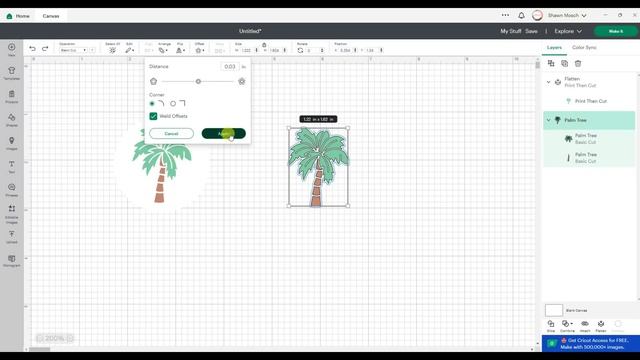640x360 pixels.
Task: Open the Edit tool menu
Action: [x=129, y=50]
